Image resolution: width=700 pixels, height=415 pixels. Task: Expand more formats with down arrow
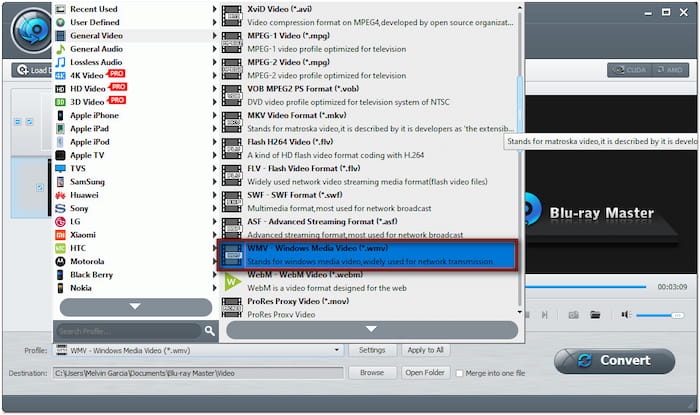click(x=370, y=328)
